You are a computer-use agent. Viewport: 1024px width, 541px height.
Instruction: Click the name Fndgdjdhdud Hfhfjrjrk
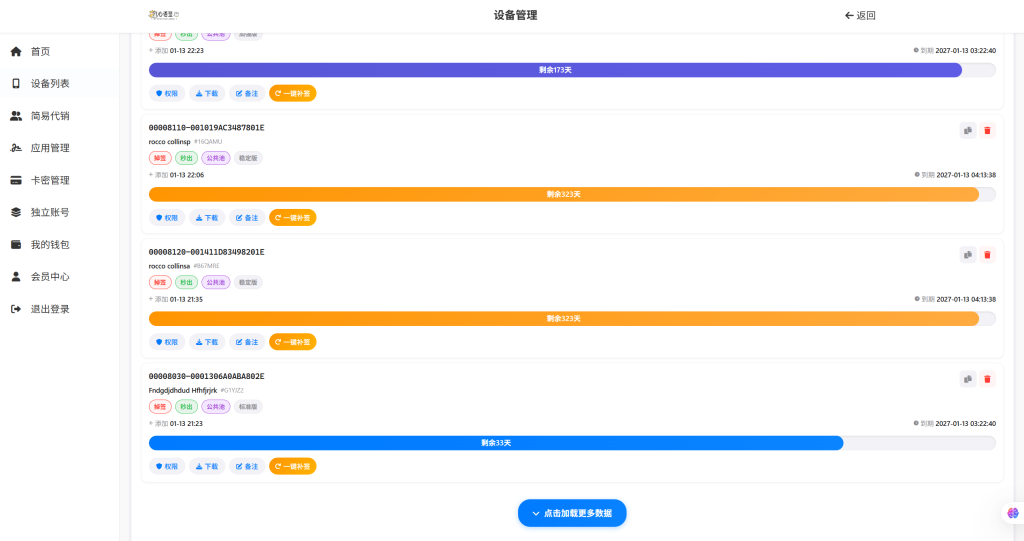click(183, 390)
